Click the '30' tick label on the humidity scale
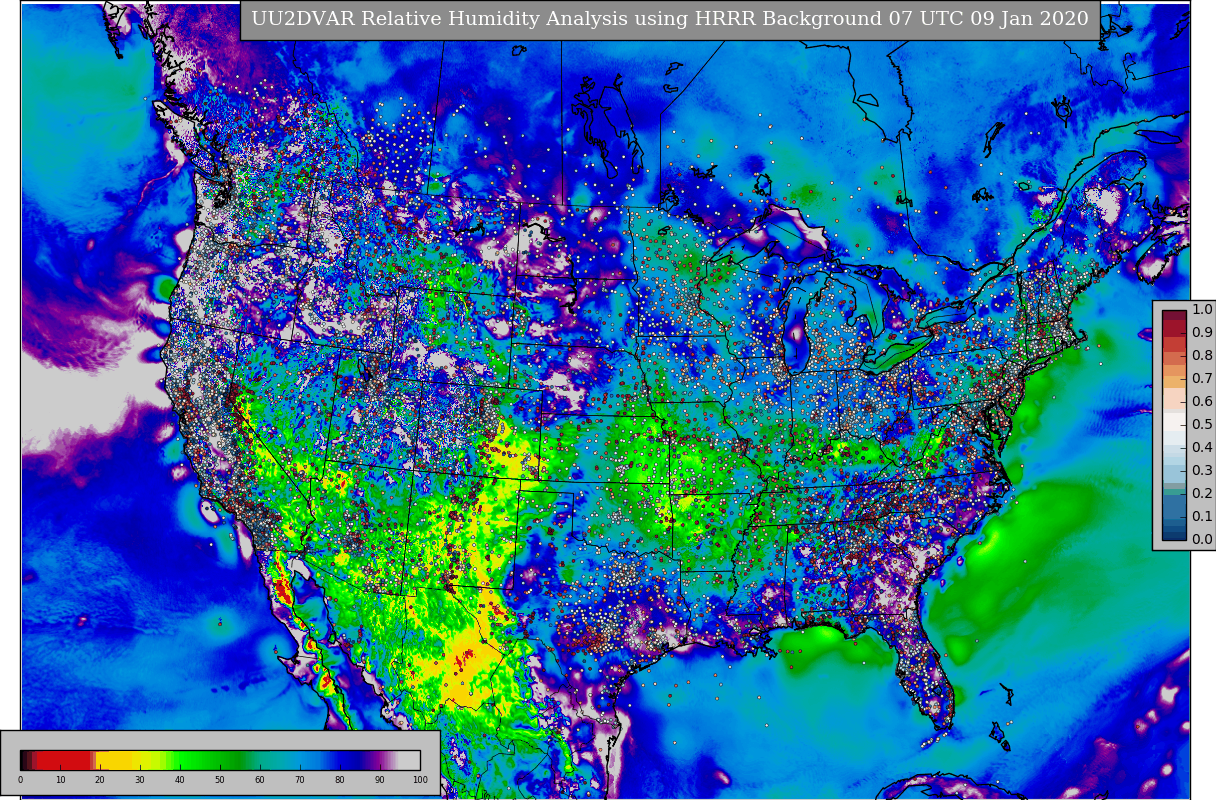This screenshot has height=800, width=1216. click(x=140, y=780)
